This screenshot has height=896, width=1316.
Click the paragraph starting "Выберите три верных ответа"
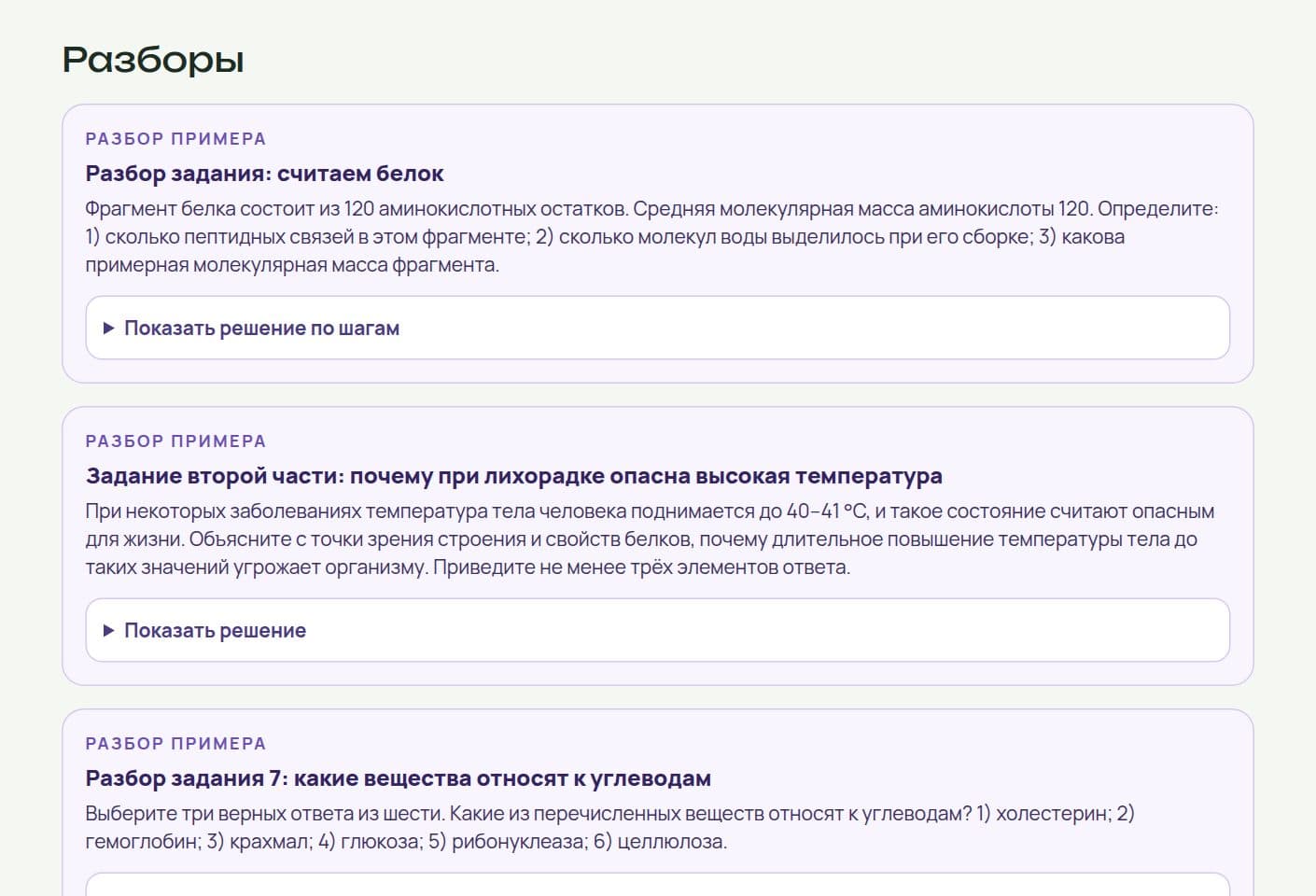(x=609, y=828)
